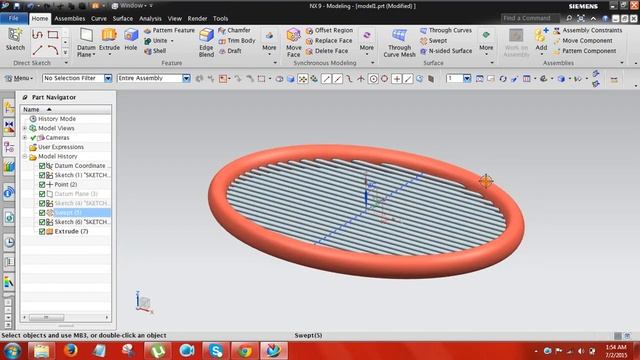Select the Shell tool
The width and height of the screenshot is (640, 360).
(155, 51)
